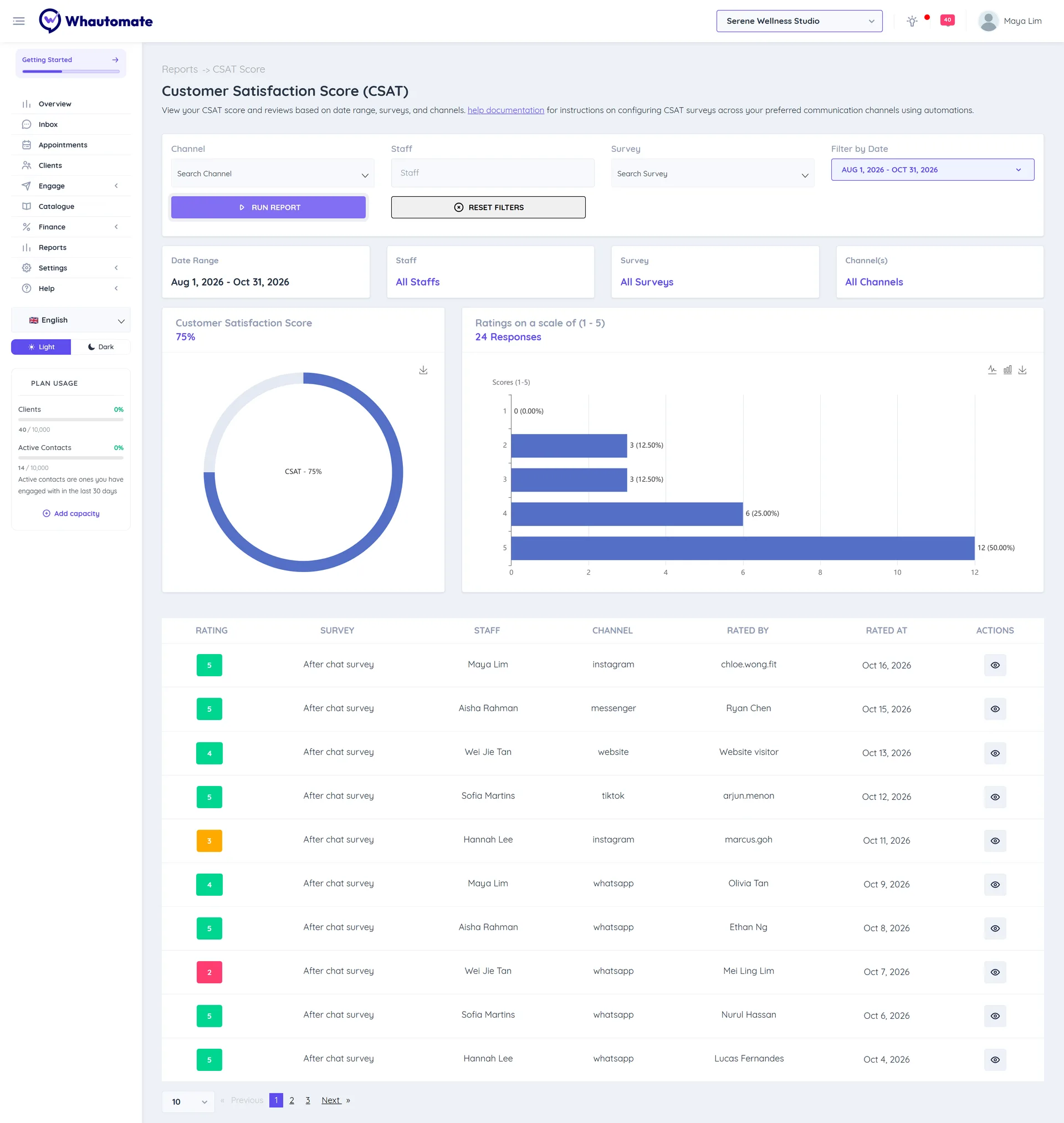Click the Getting Started arrow
This screenshot has height=1123, width=1064.
115,59
